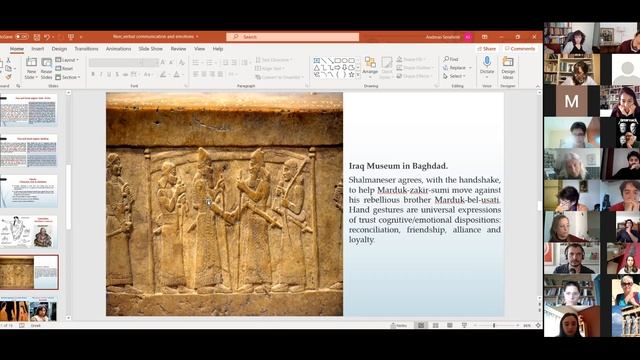Click the Increase Font Size icon
This screenshot has width=640, height=360.
[x=163, y=62]
